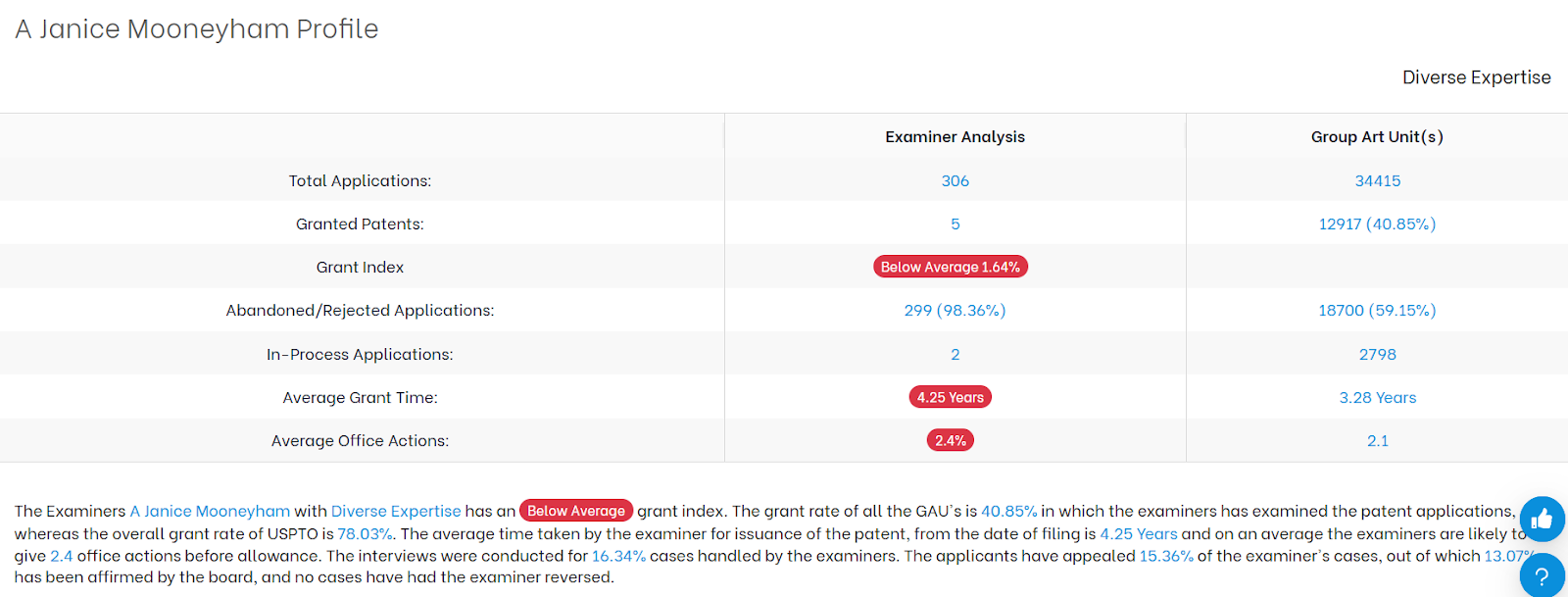The image size is (1568, 597).
Task: Click examiner granted patents count 5
Action: (955, 224)
